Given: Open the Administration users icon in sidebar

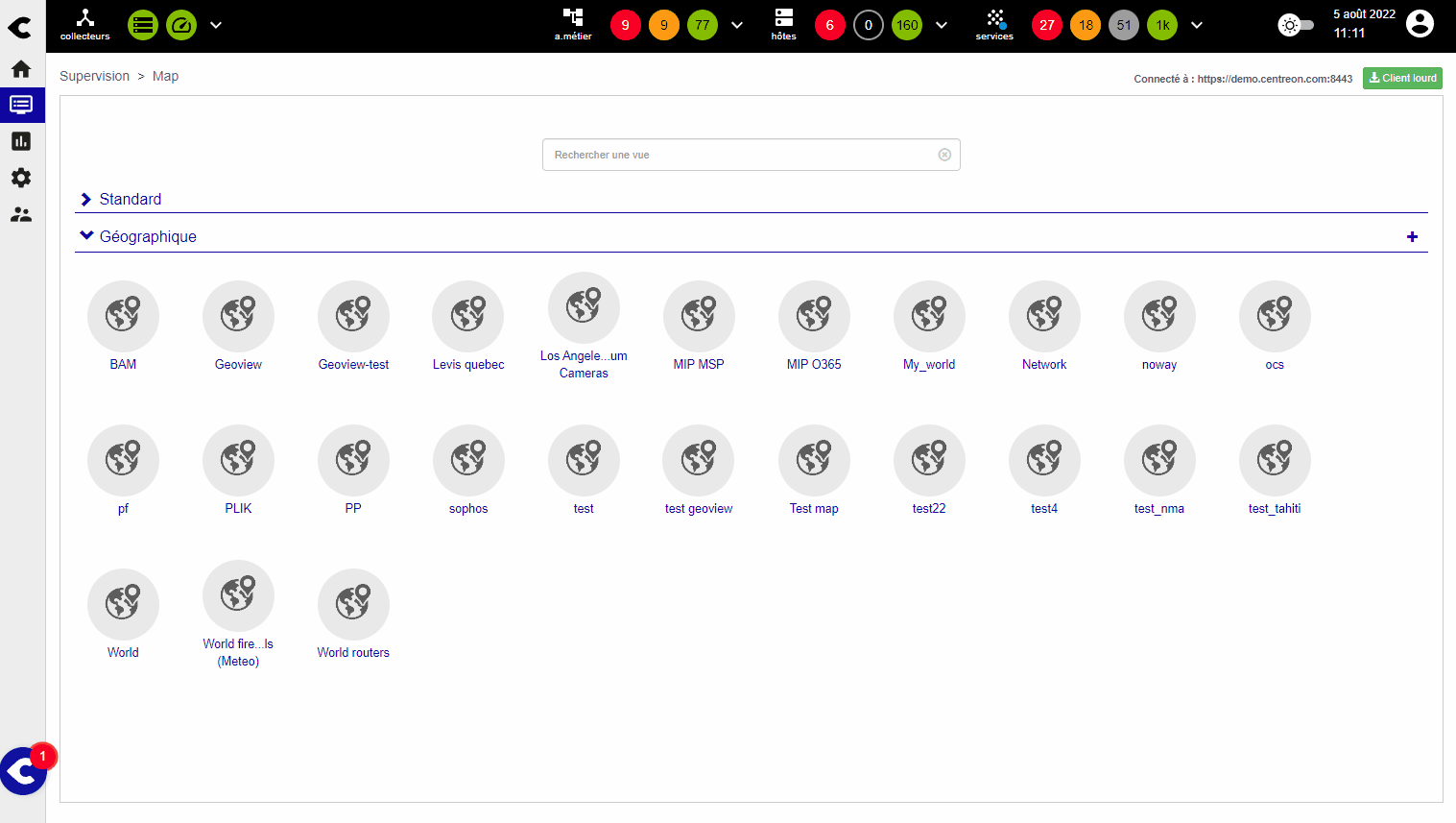Looking at the screenshot, I should coord(21,214).
